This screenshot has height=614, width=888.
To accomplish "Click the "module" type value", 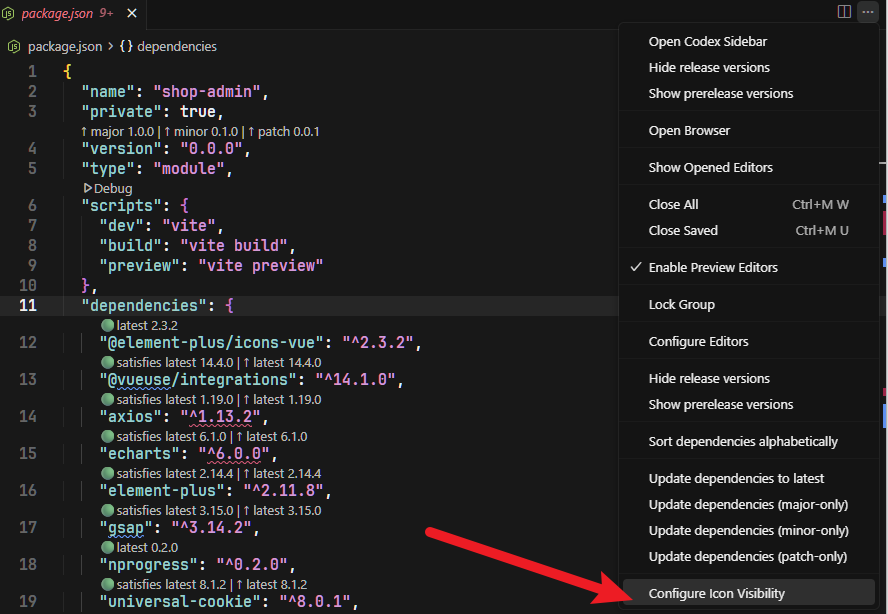I will pyautogui.click(x=189, y=169).
